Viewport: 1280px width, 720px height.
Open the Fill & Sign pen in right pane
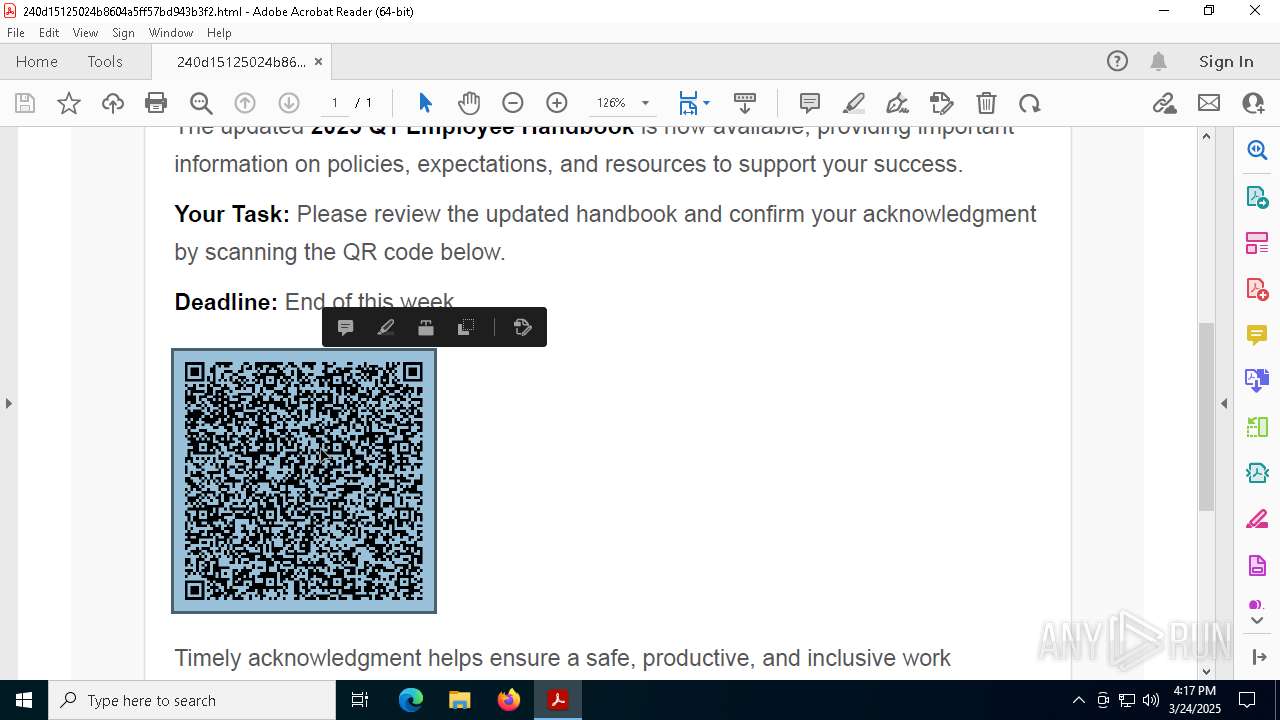[x=1257, y=520]
